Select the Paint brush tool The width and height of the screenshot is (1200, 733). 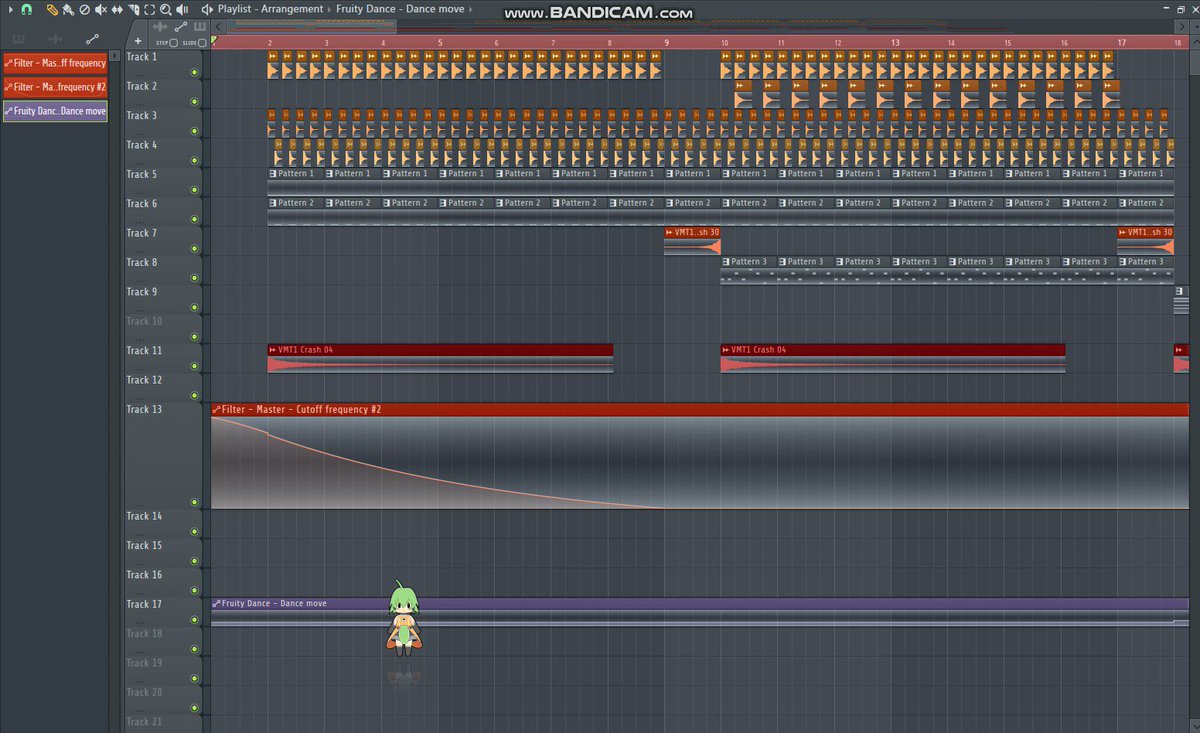coord(68,10)
